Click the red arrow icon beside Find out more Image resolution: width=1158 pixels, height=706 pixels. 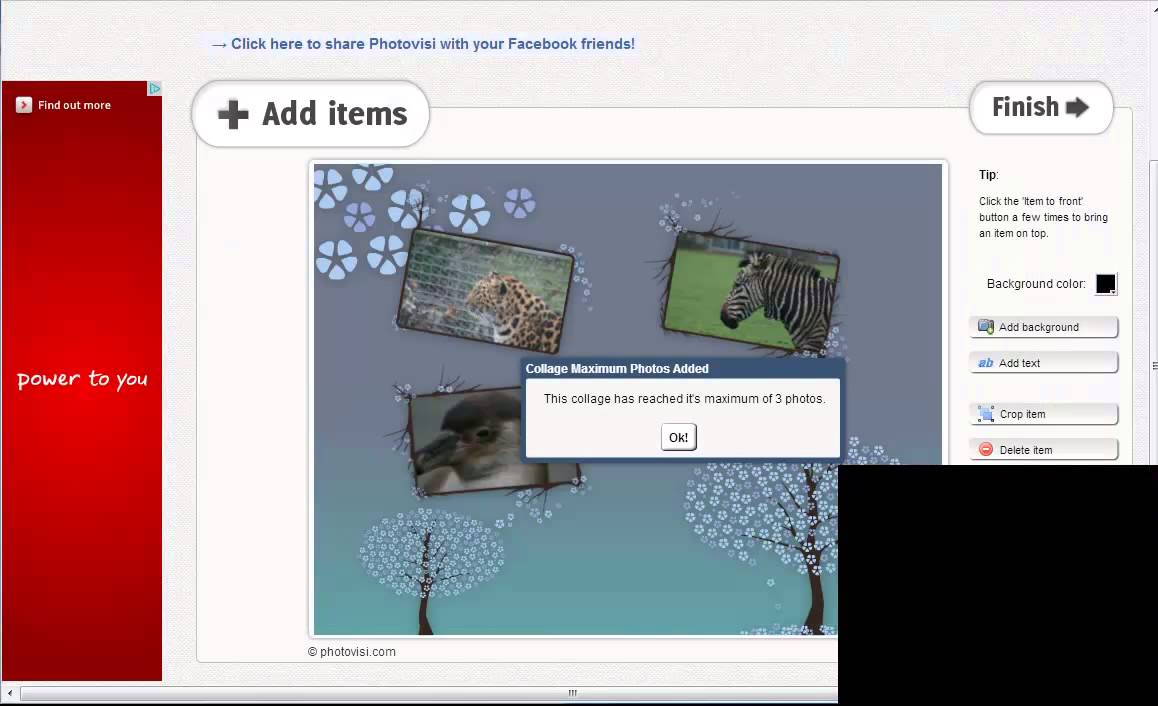click(x=24, y=105)
